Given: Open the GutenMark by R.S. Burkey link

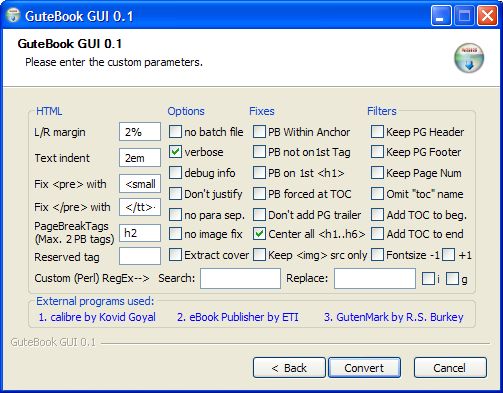Looking at the screenshot, I should click(x=394, y=317).
